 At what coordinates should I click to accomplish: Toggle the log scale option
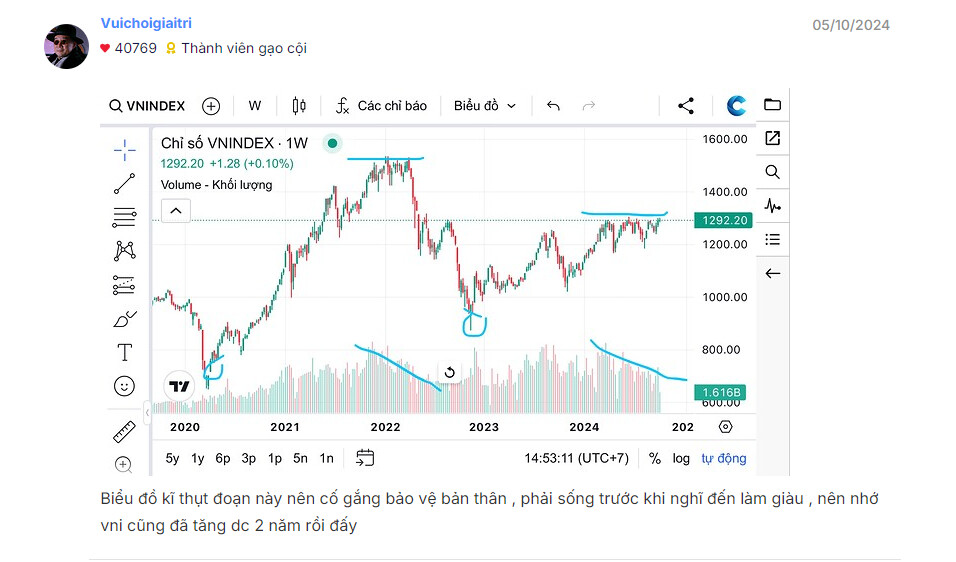681,458
